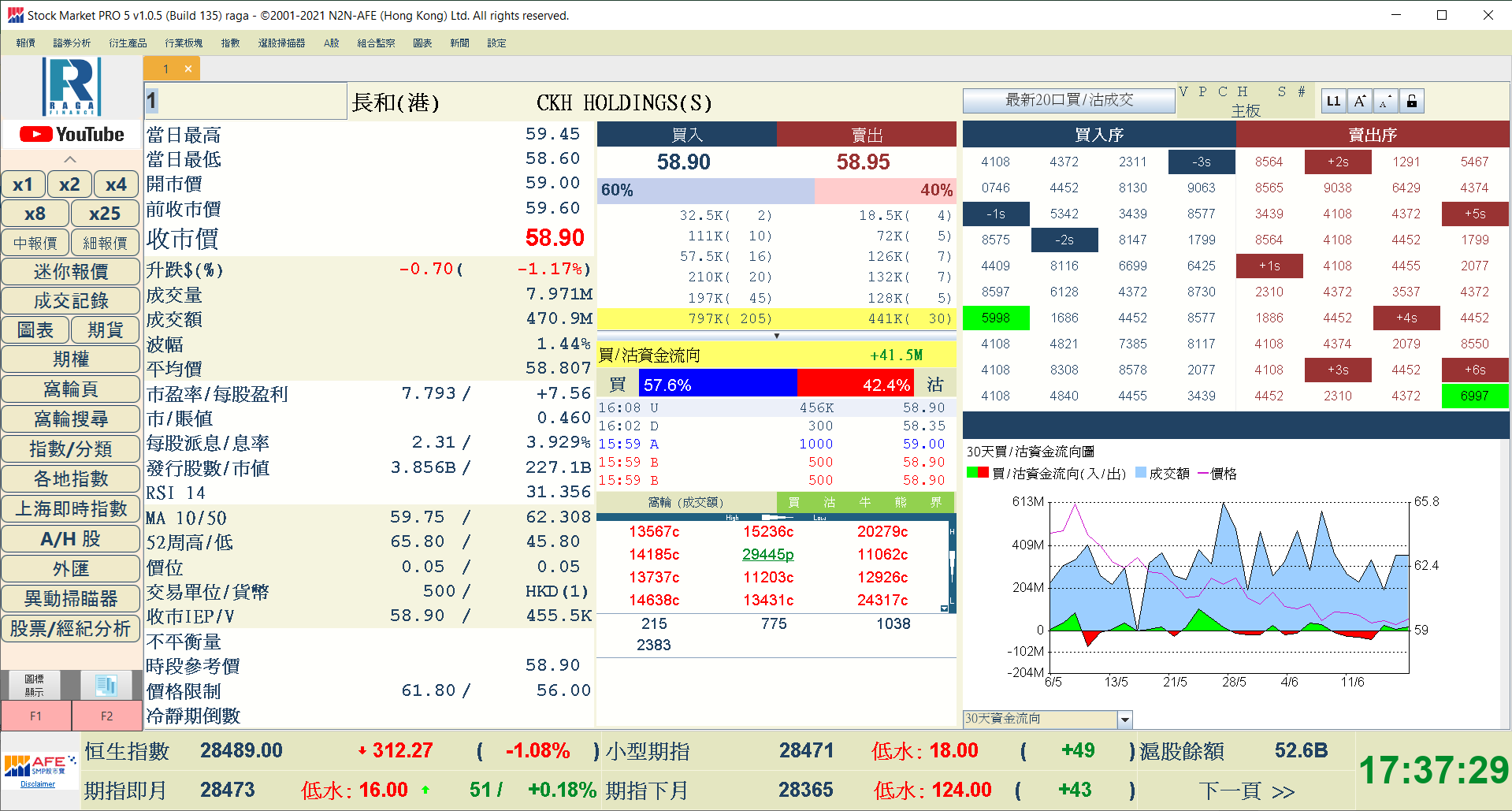The height and width of the screenshot is (811, 1512).
Task: Decrease font size with small A icon
Action: (x=1385, y=101)
